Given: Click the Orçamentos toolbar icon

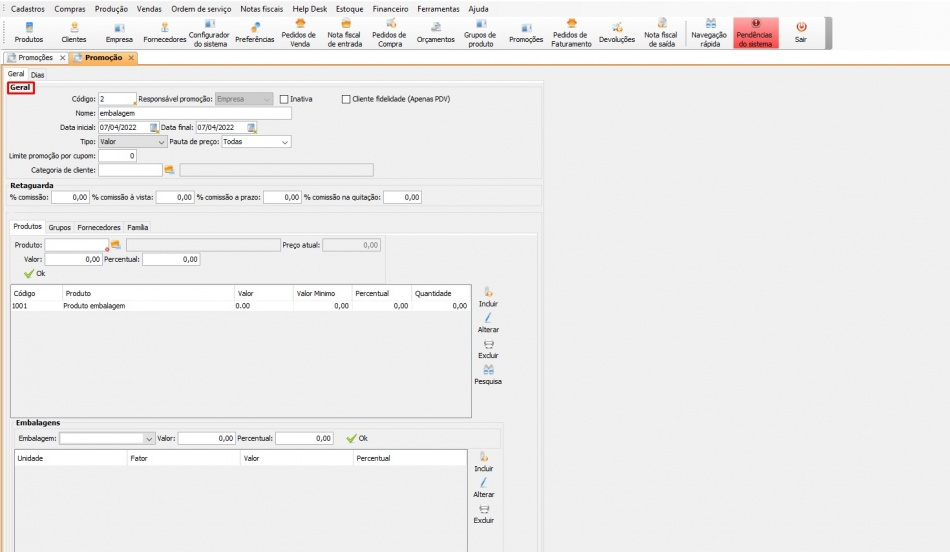Looking at the screenshot, I should tap(435, 32).
